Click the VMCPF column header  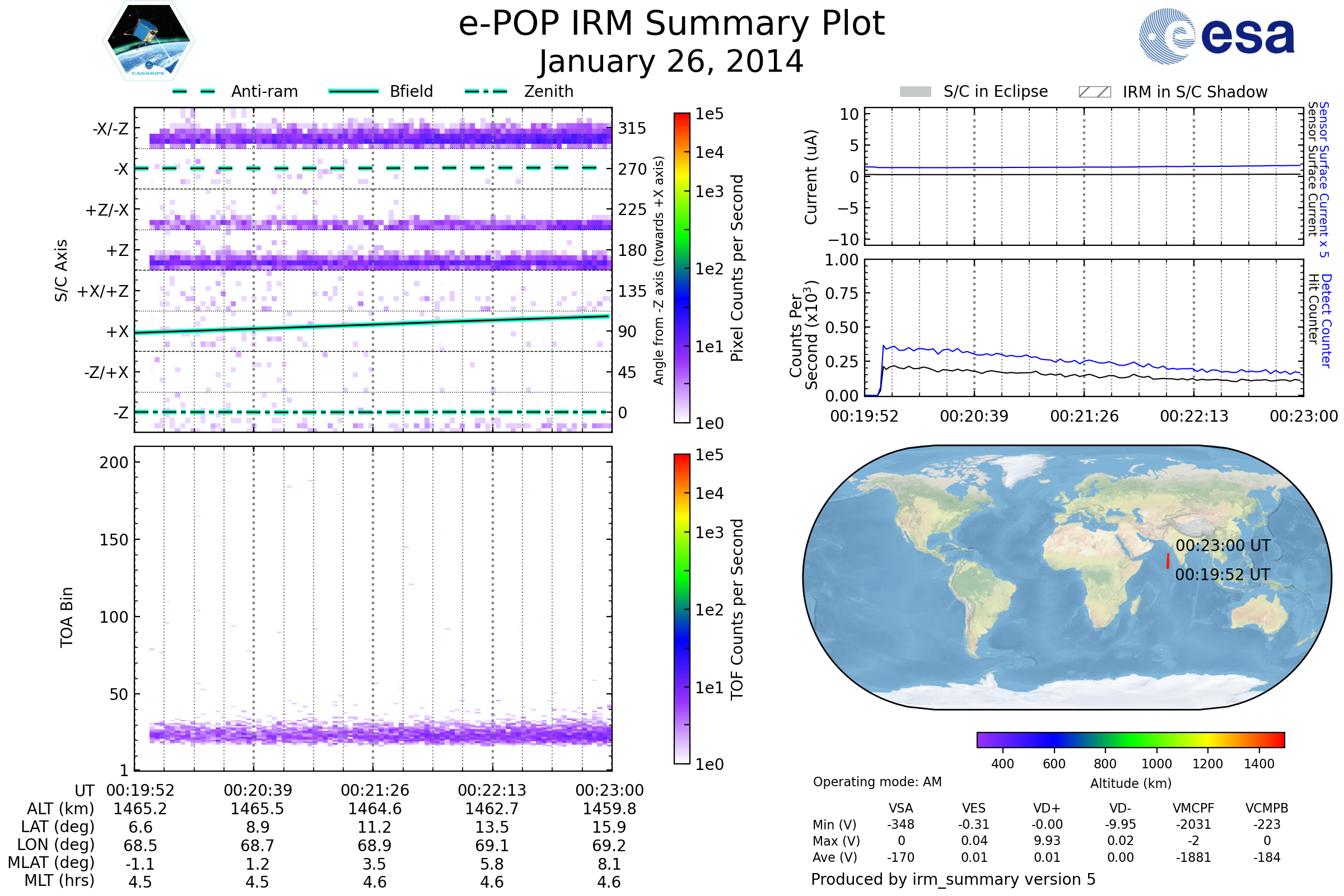1193,808
